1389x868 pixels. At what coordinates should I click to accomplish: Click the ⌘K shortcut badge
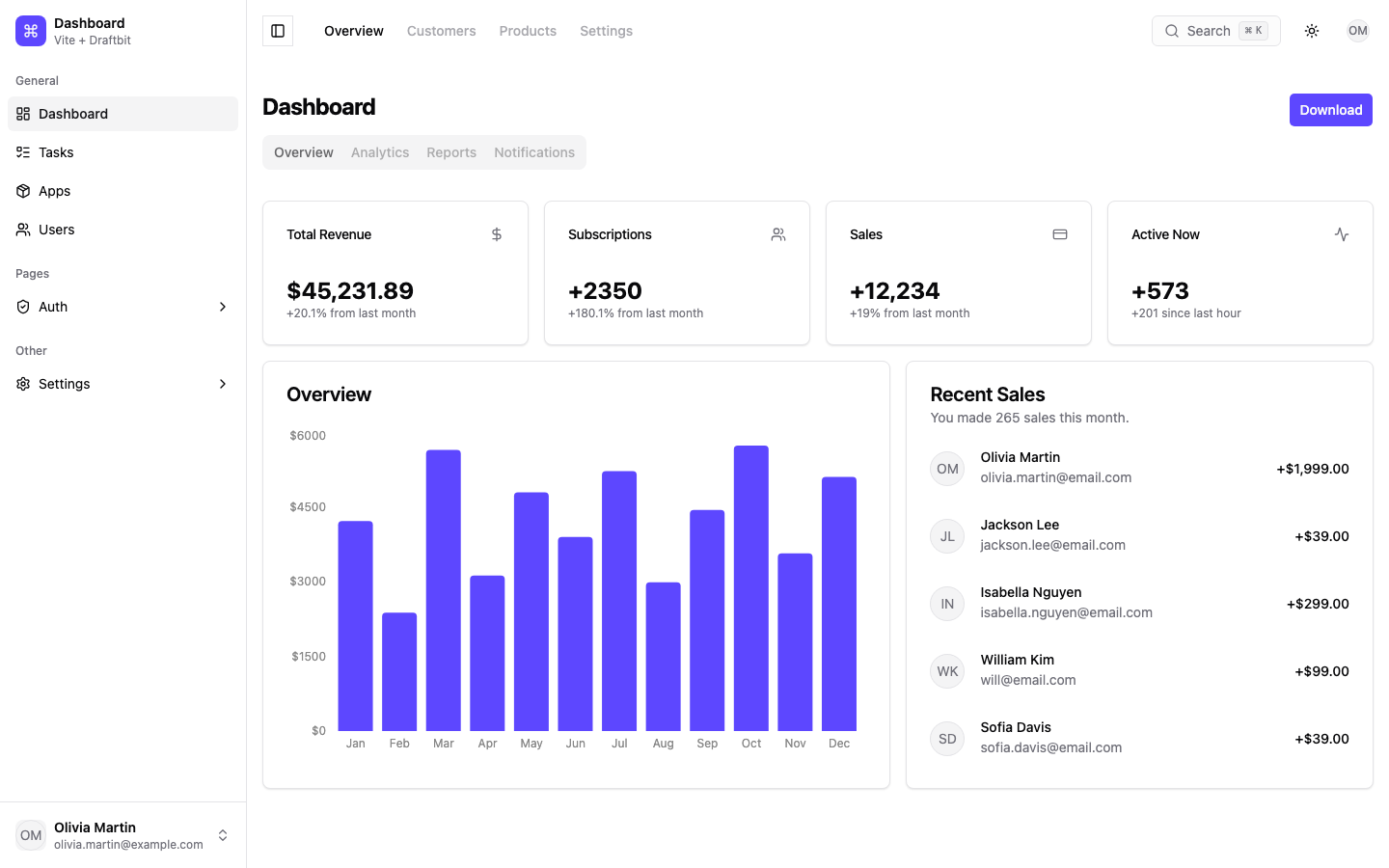pos(1253,31)
